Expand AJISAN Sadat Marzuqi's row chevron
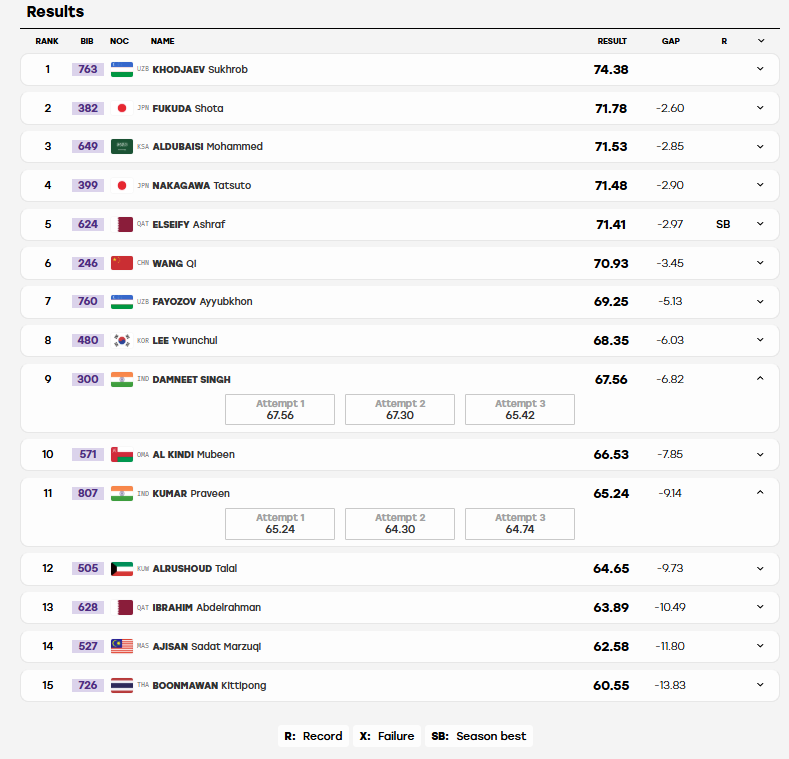The width and height of the screenshot is (789, 759). click(x=760, y=646)
